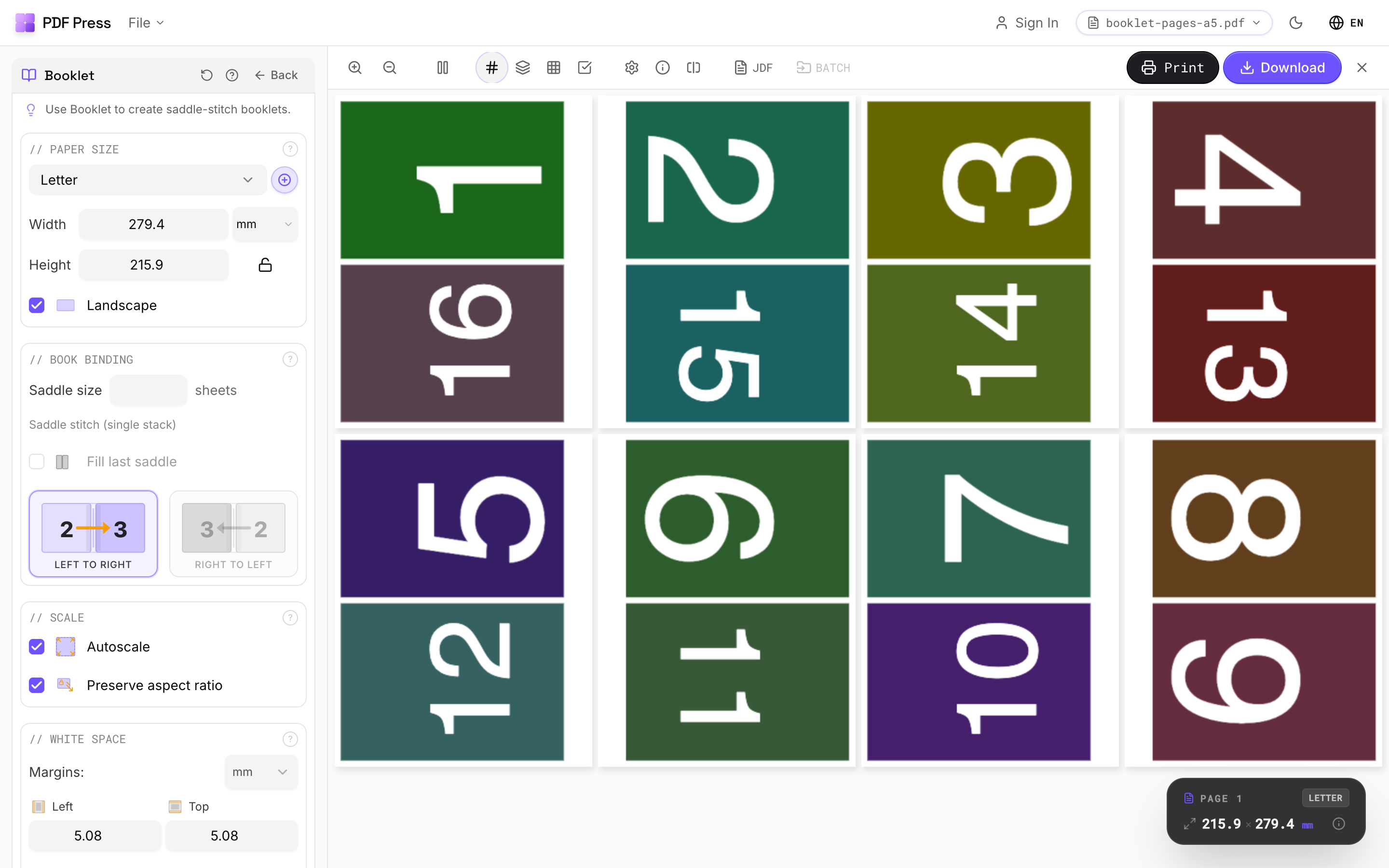Select the sheet with pages 7 and 10
The width and height of the screenshot is (1389, 868).
tap(990, 600)
